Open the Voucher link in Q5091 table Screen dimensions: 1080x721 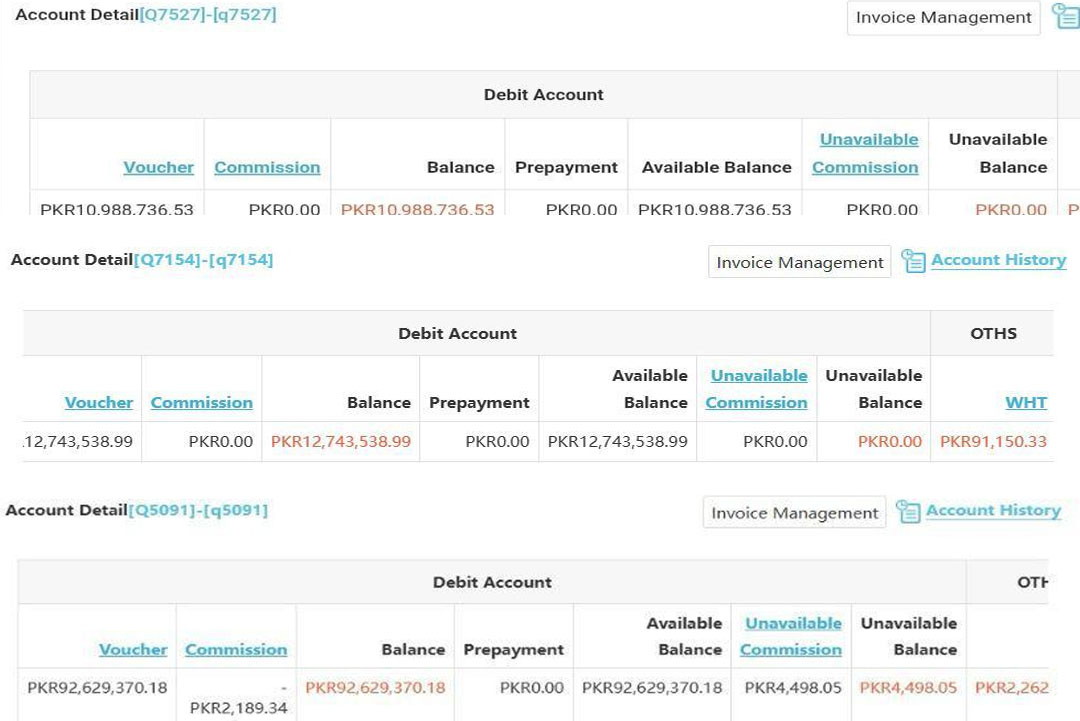point(133,649)
